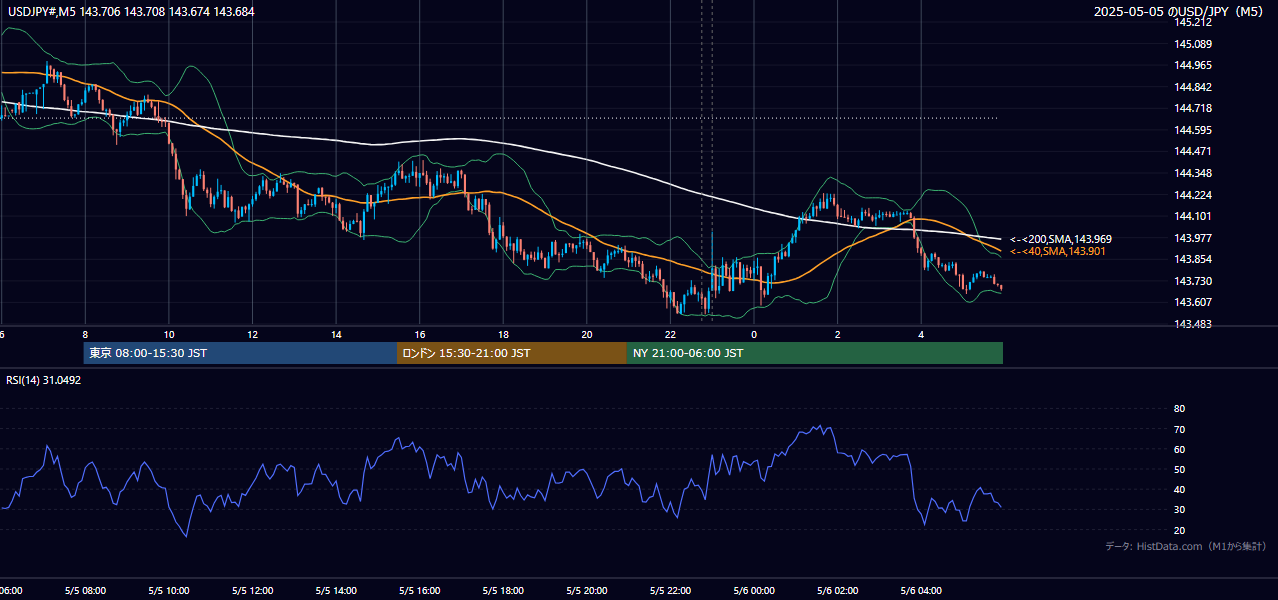Click the 5/5 20:00 date label
1278x600 pixels.
(587, 591)
